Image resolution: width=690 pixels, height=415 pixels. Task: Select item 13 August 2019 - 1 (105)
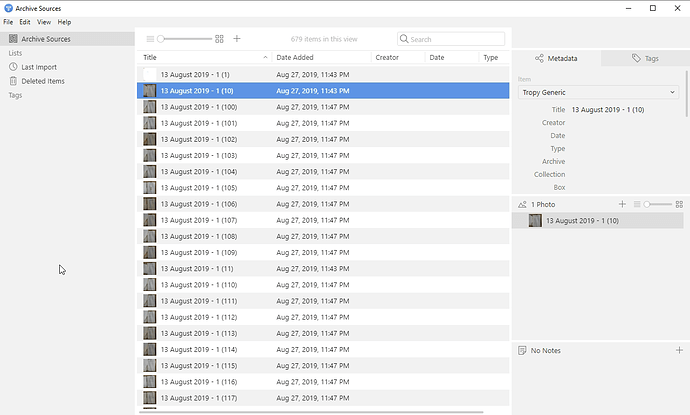tap(323, 188)
